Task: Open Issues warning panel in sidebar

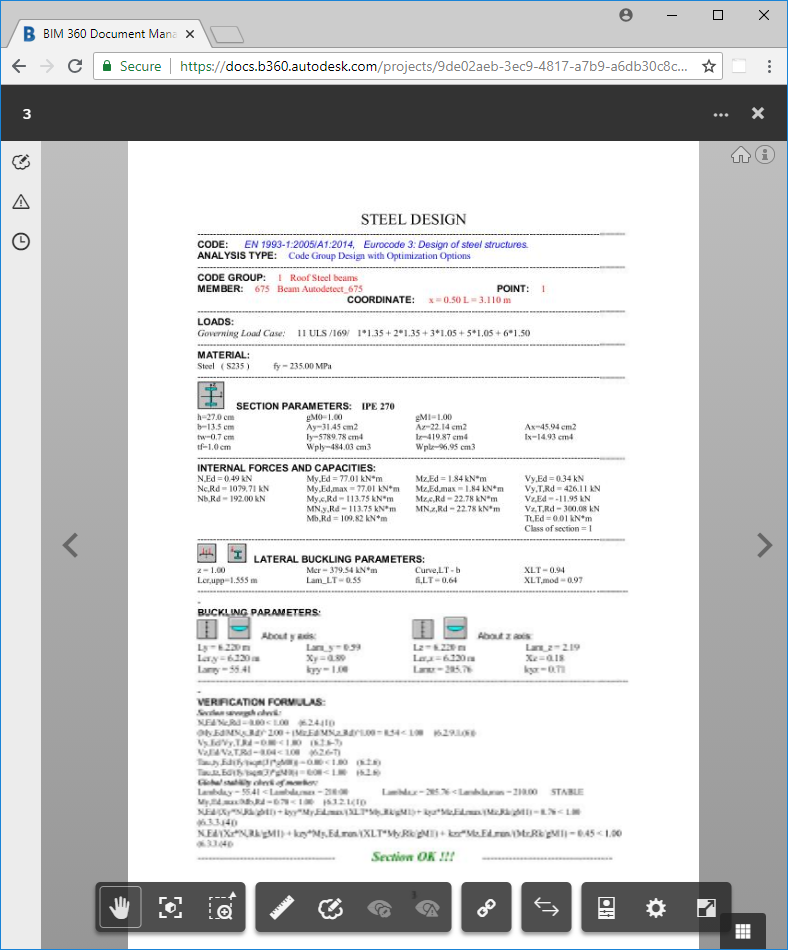Action: coord(21,202)
